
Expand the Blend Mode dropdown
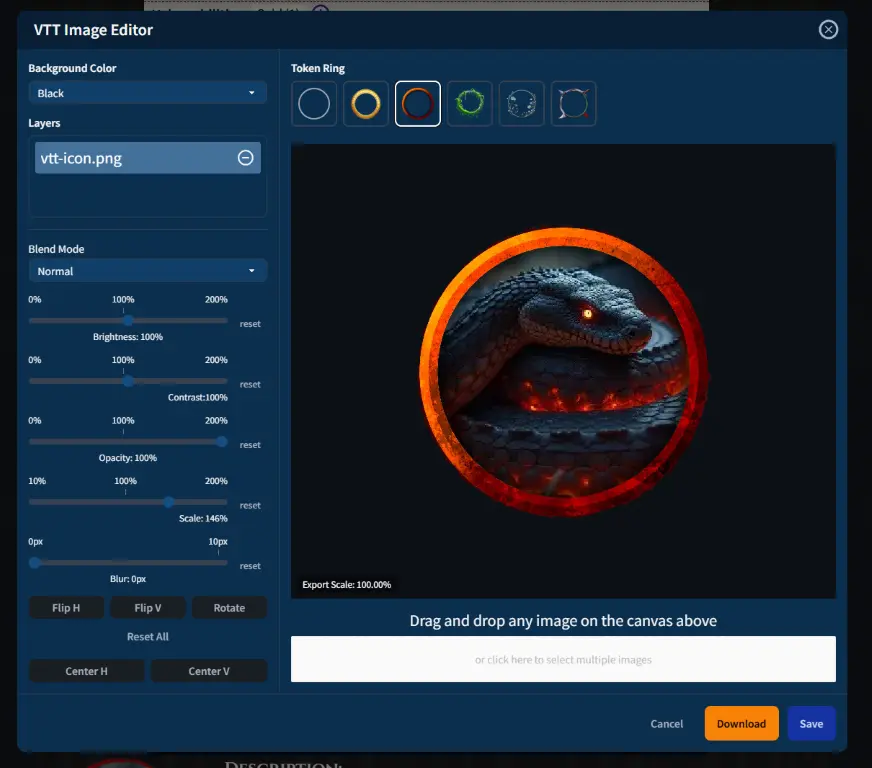click(147, 271)
